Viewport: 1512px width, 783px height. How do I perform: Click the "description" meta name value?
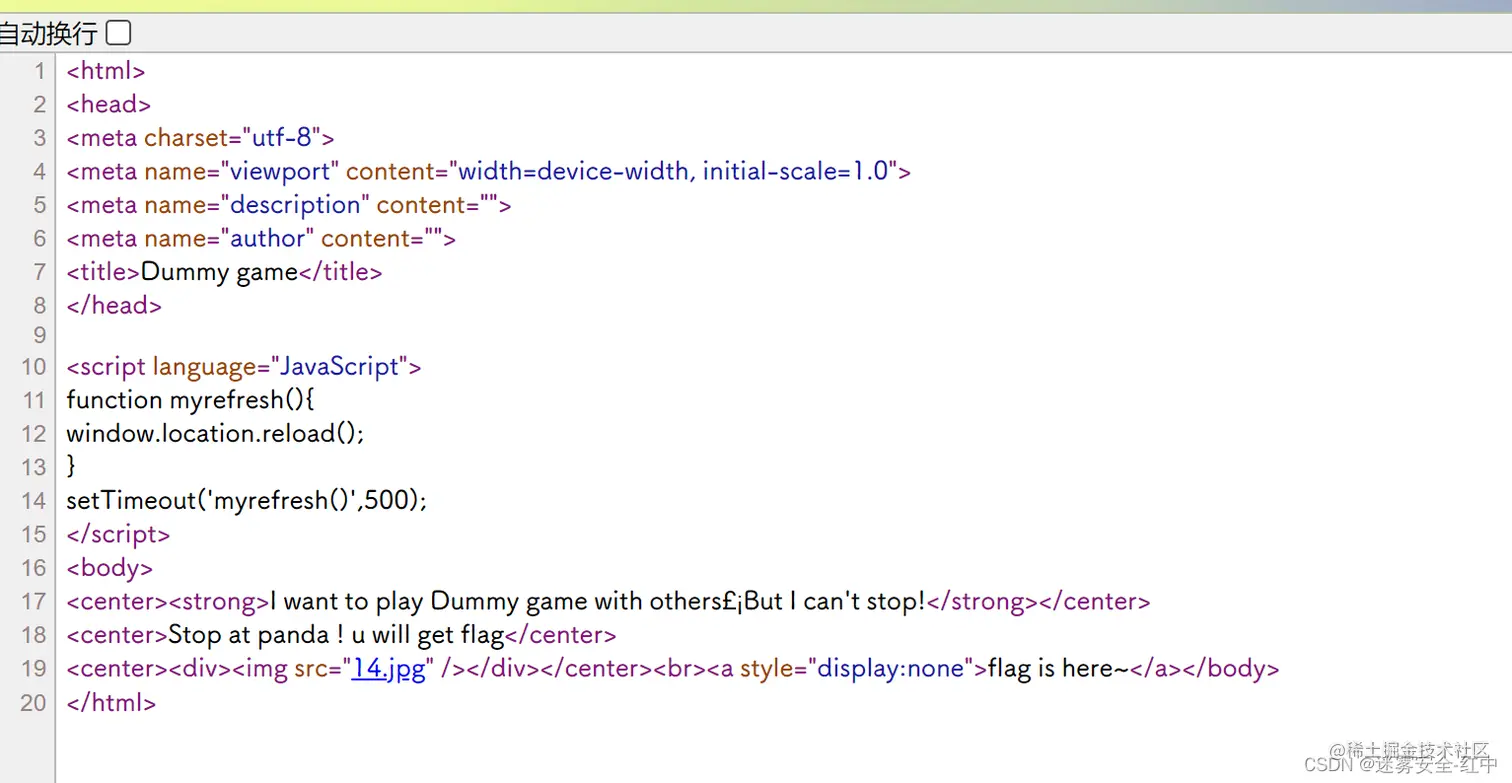(x=295, y=205)
